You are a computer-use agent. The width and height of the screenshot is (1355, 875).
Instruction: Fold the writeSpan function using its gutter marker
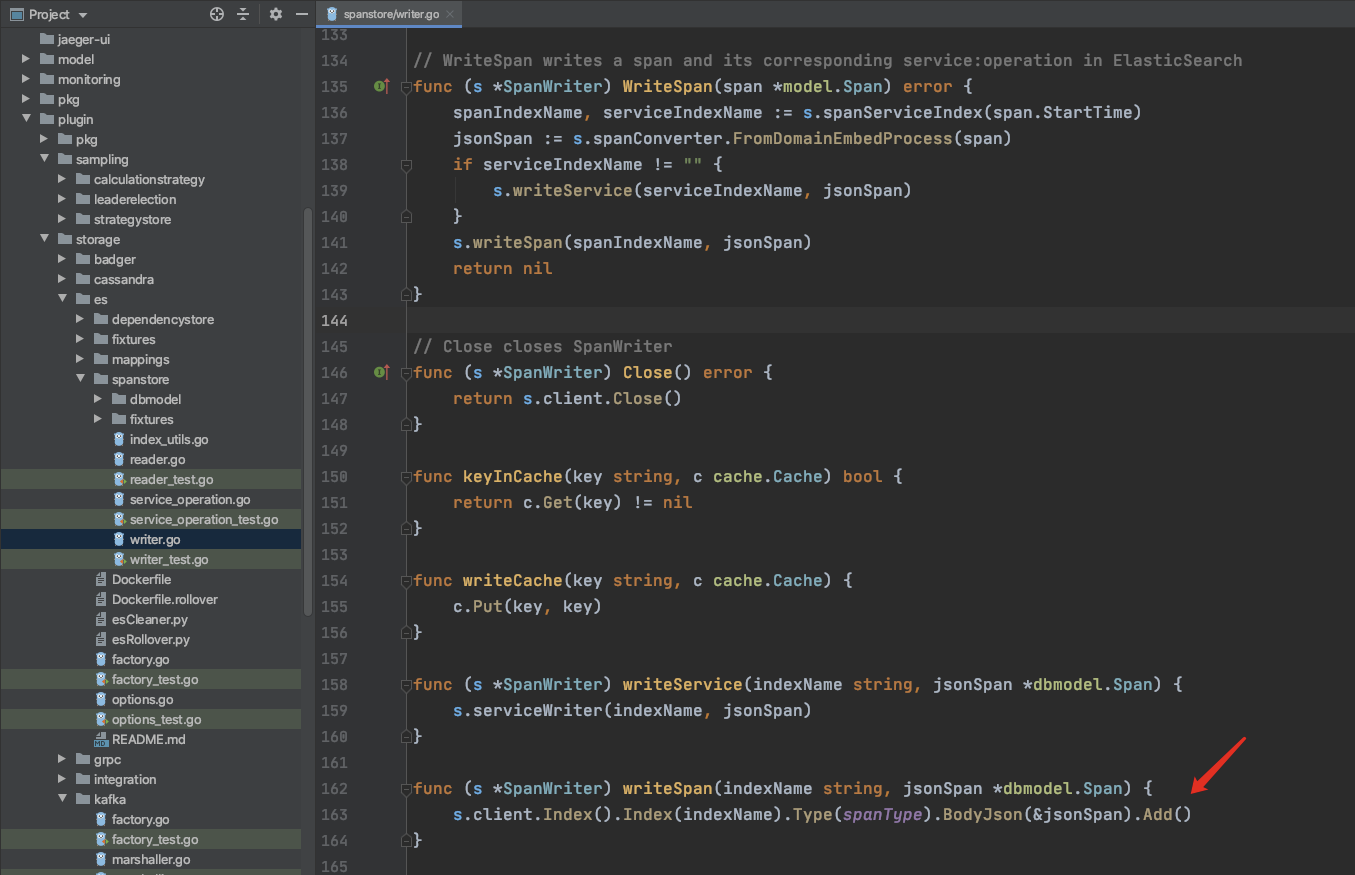point(406,788)
